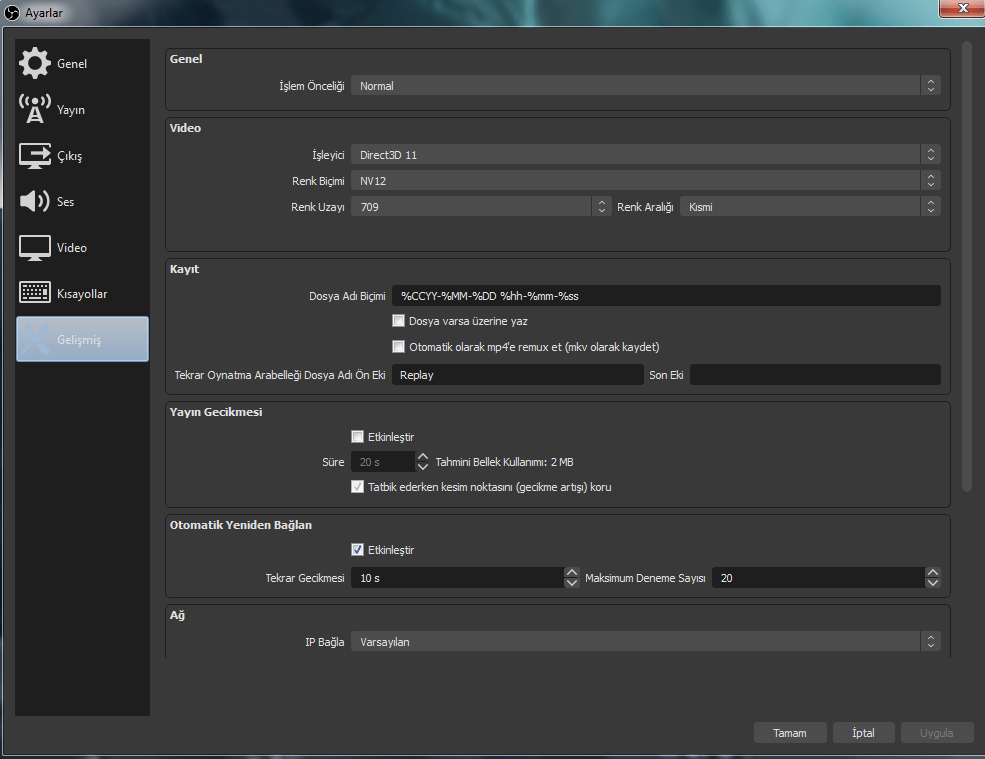The width and height of the screenshot is (985, 759).
Task: Select the Gelişmiş tab label
Action: tap(79, 340)
